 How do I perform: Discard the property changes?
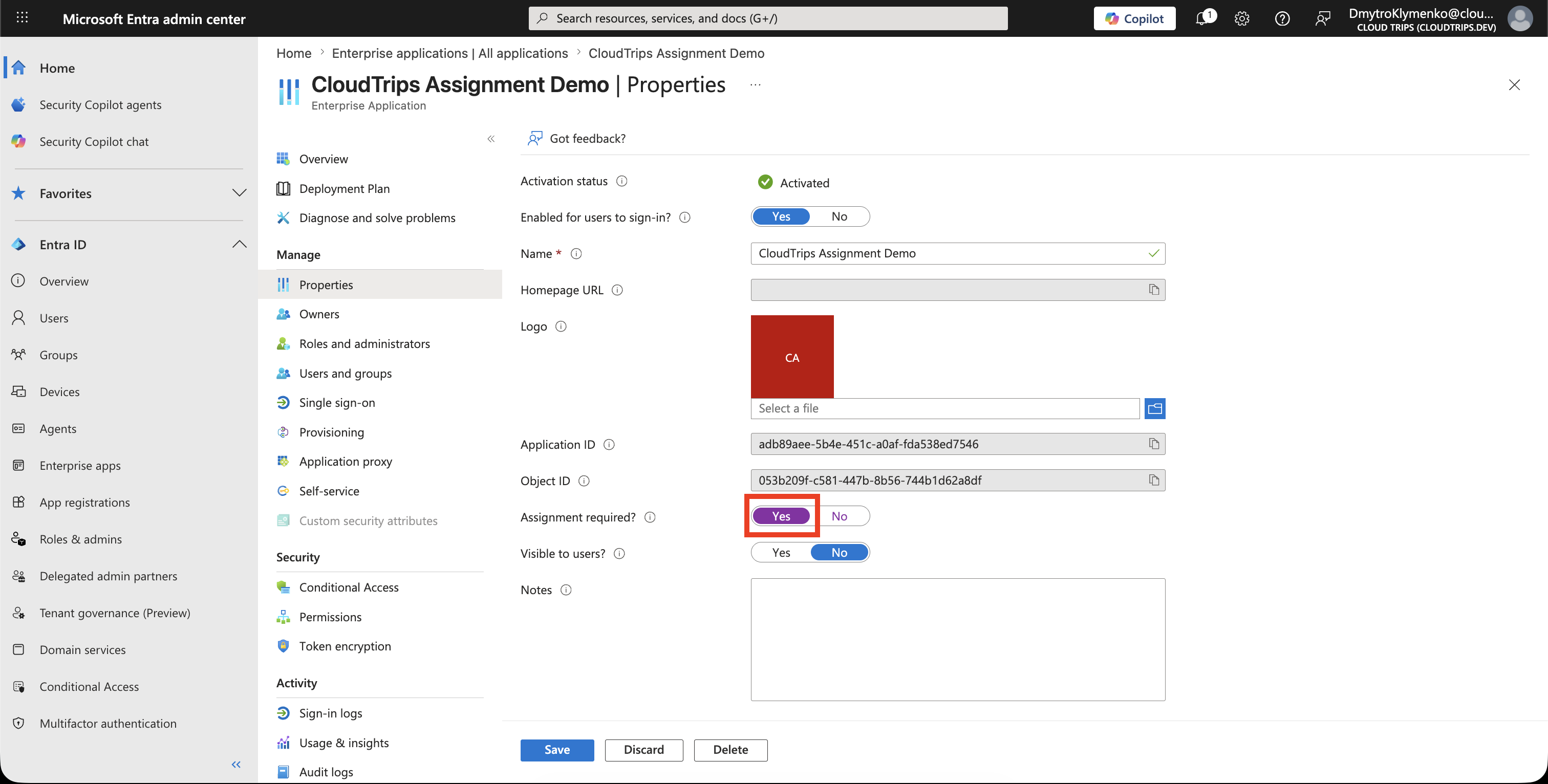click(x=643, y=750)
